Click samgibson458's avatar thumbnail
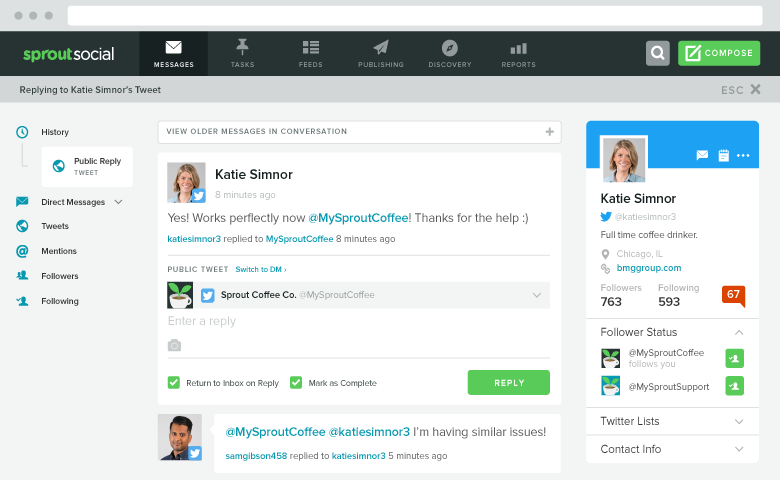This screenshot has width=780, height=480. [x=180, y=437]
